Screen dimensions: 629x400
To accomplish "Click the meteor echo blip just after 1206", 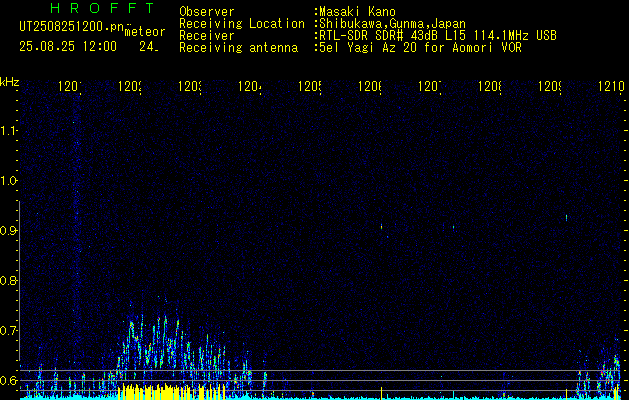I will (x=381, y=227).
